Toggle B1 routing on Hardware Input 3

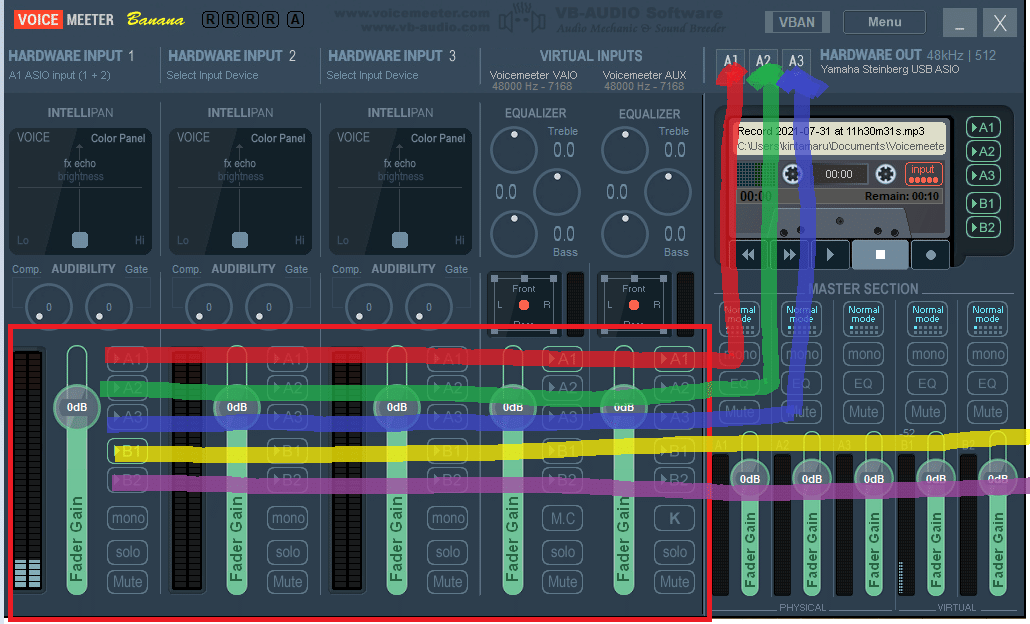447,451
